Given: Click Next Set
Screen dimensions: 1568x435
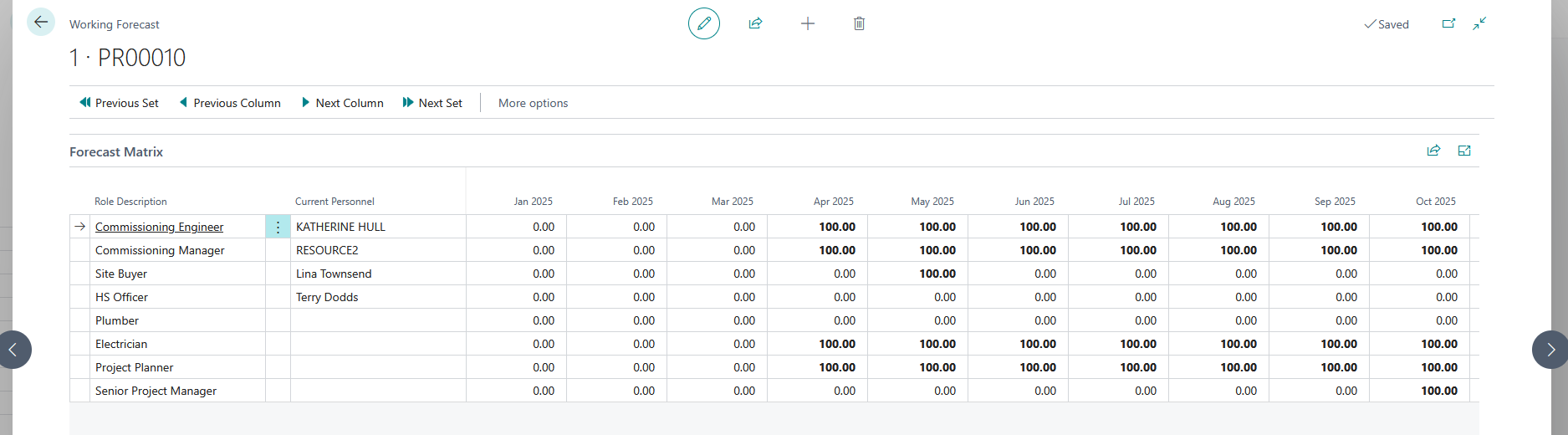Looking at the screenshot, I should [432, 103].
